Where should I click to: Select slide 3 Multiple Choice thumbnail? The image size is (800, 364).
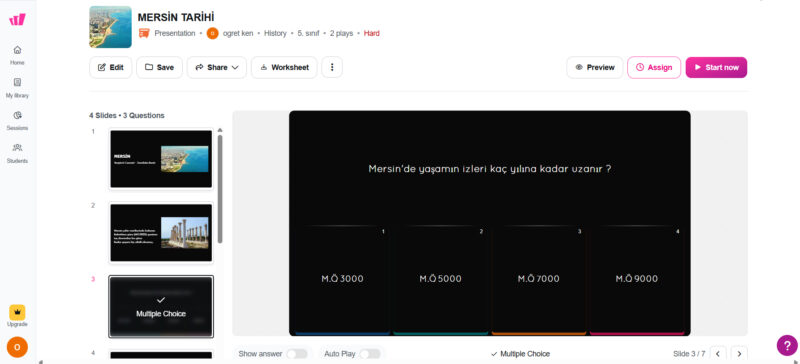click(161, 307)
